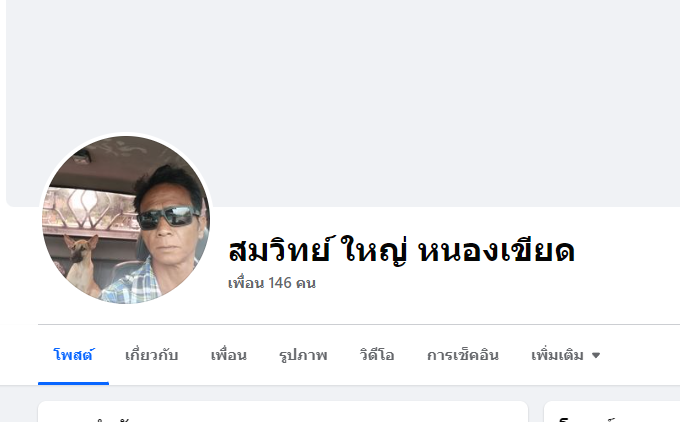Go to the เพื่อน tab
This screenshot has height=422, width=680.
point(229,355)
